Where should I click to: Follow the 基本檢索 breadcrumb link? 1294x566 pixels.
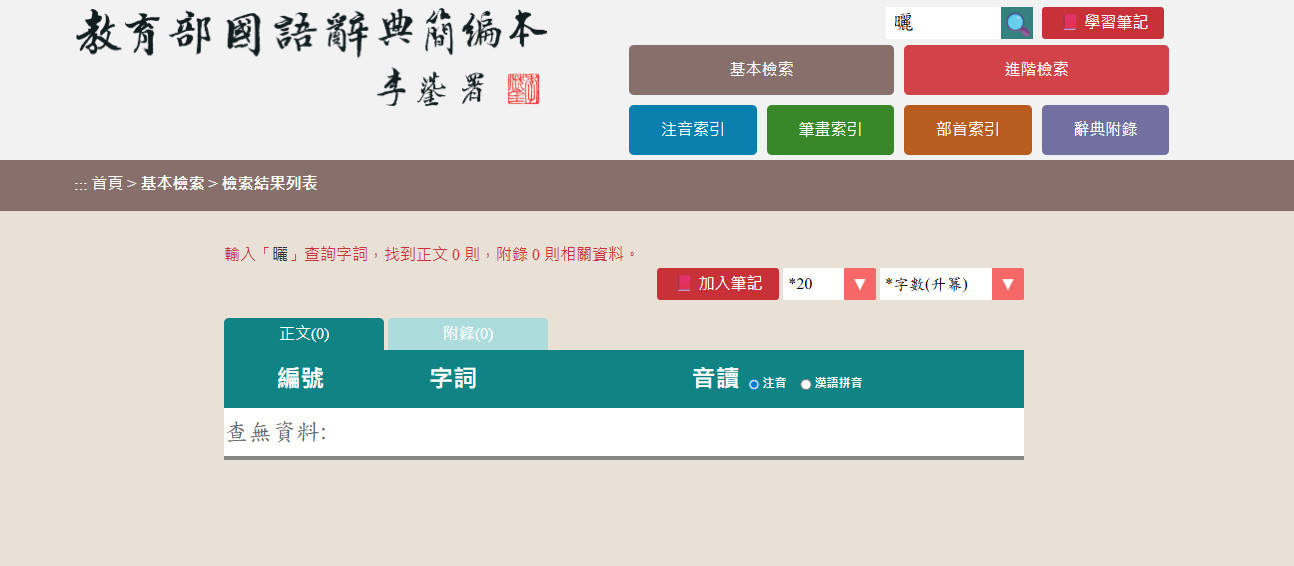click(x=172, y=184)
